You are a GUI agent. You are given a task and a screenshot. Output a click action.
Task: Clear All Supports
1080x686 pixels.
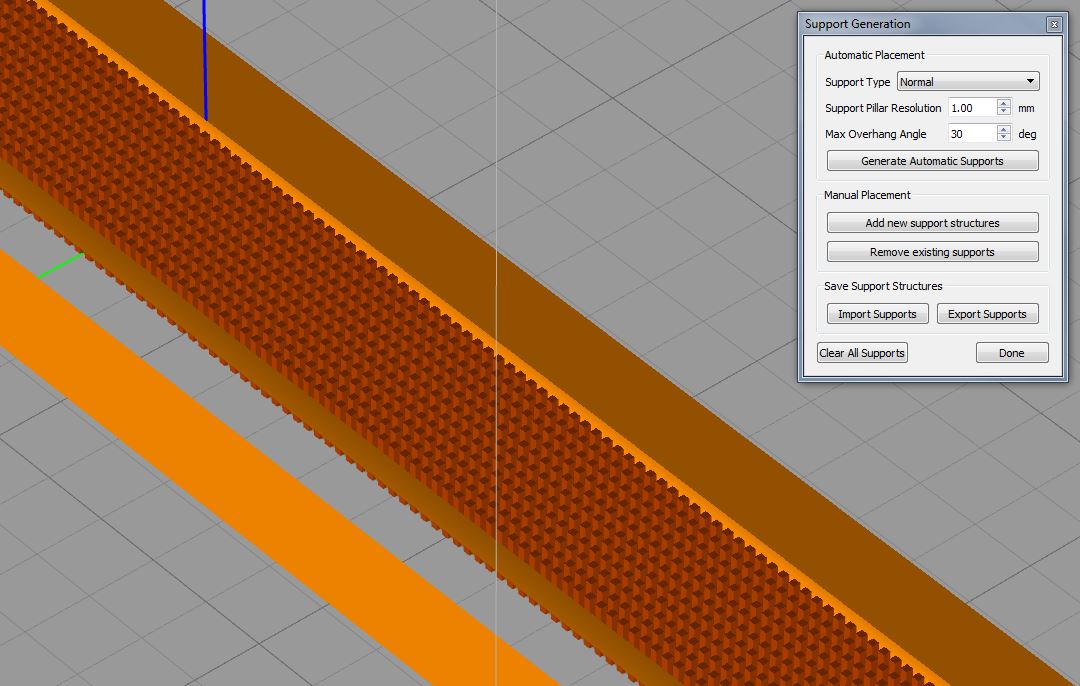(862, 353)
